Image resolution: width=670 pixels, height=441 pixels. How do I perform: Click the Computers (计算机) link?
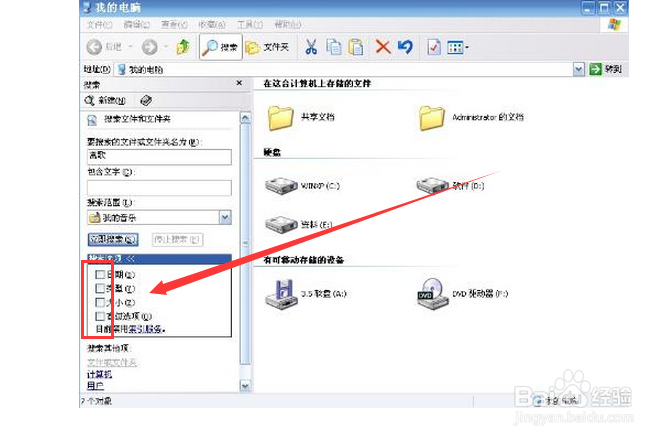pyautogui.click(x=100, y=374)
